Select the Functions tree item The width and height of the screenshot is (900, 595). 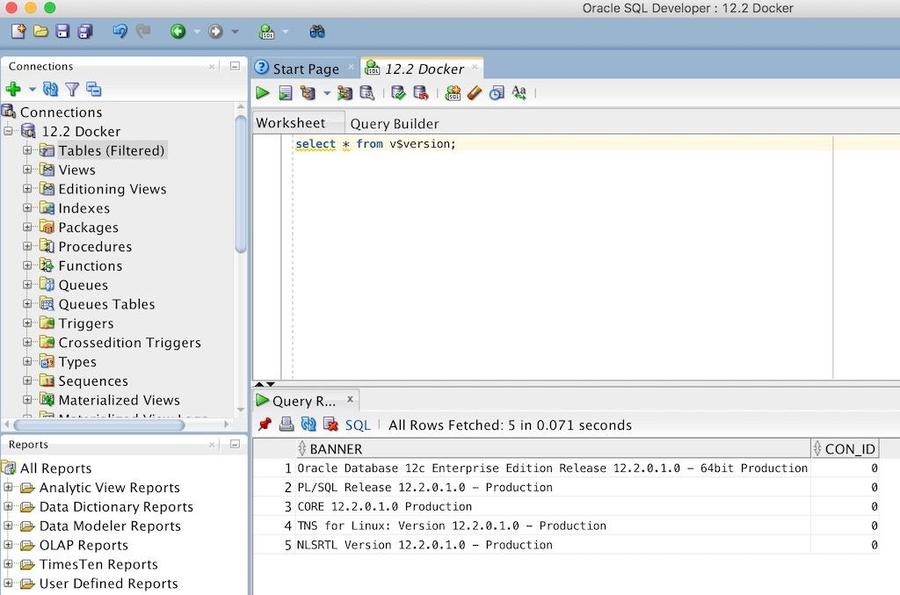click(90, 266)
